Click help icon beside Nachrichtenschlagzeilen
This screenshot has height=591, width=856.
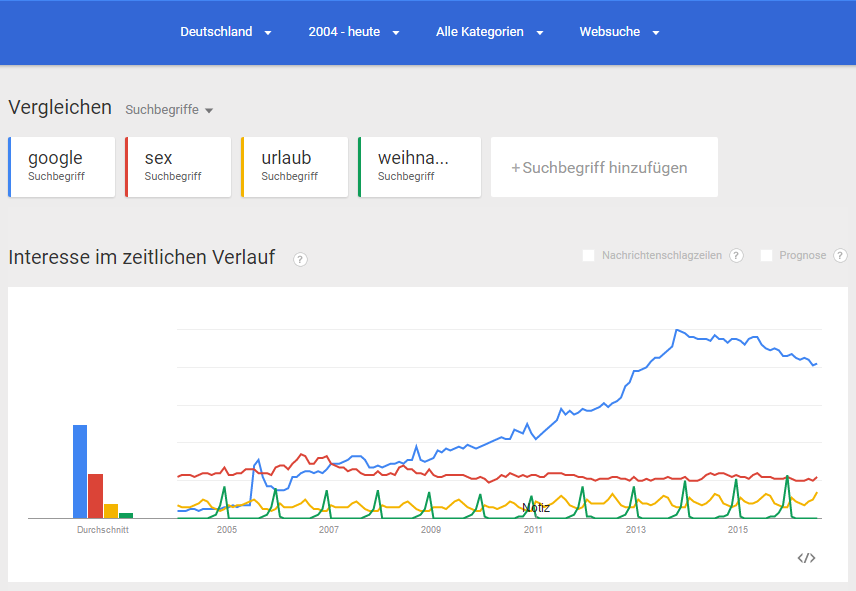tap(736, 256)
